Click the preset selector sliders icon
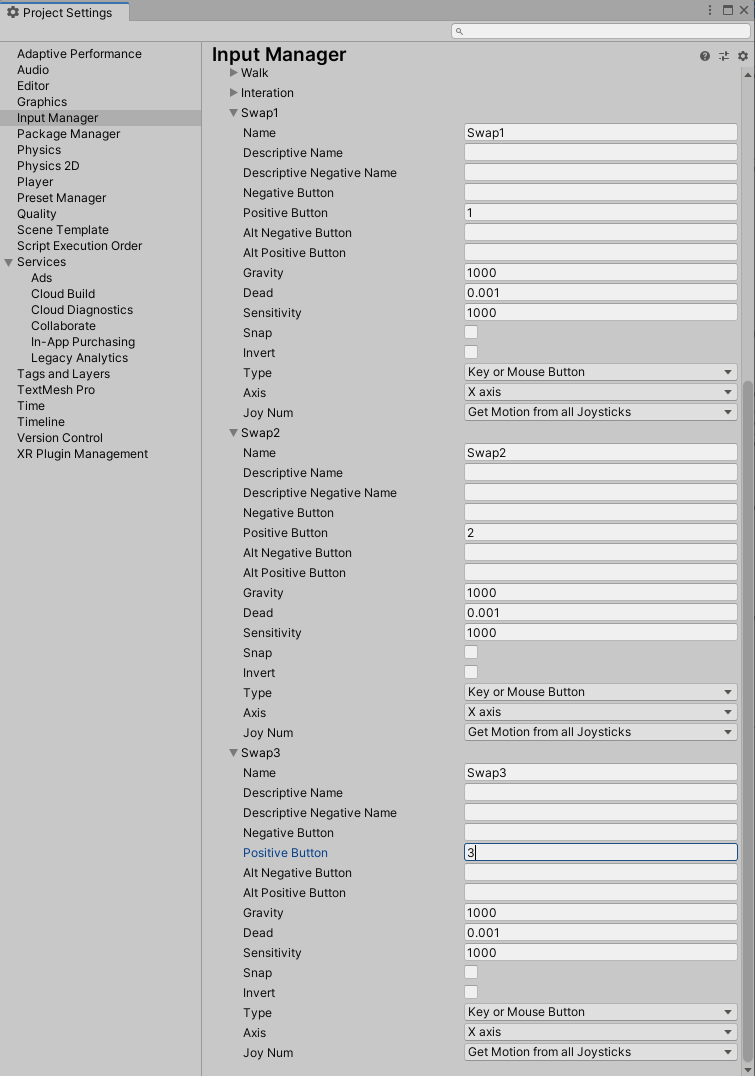The image size is (755, 1076). click(724, 56)
